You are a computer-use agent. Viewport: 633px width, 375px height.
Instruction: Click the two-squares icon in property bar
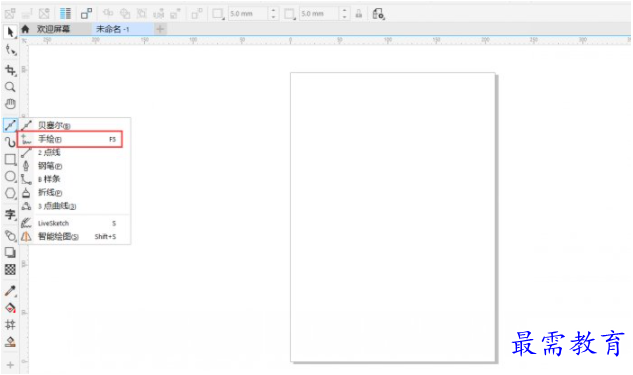point(86,14)
